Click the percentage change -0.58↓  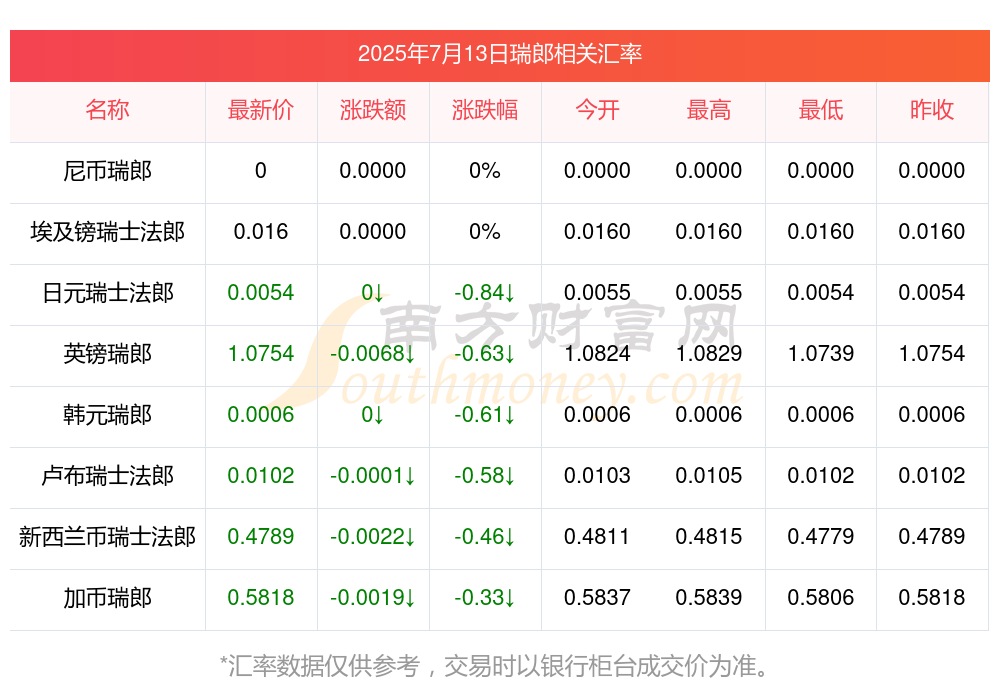(485, 475)
